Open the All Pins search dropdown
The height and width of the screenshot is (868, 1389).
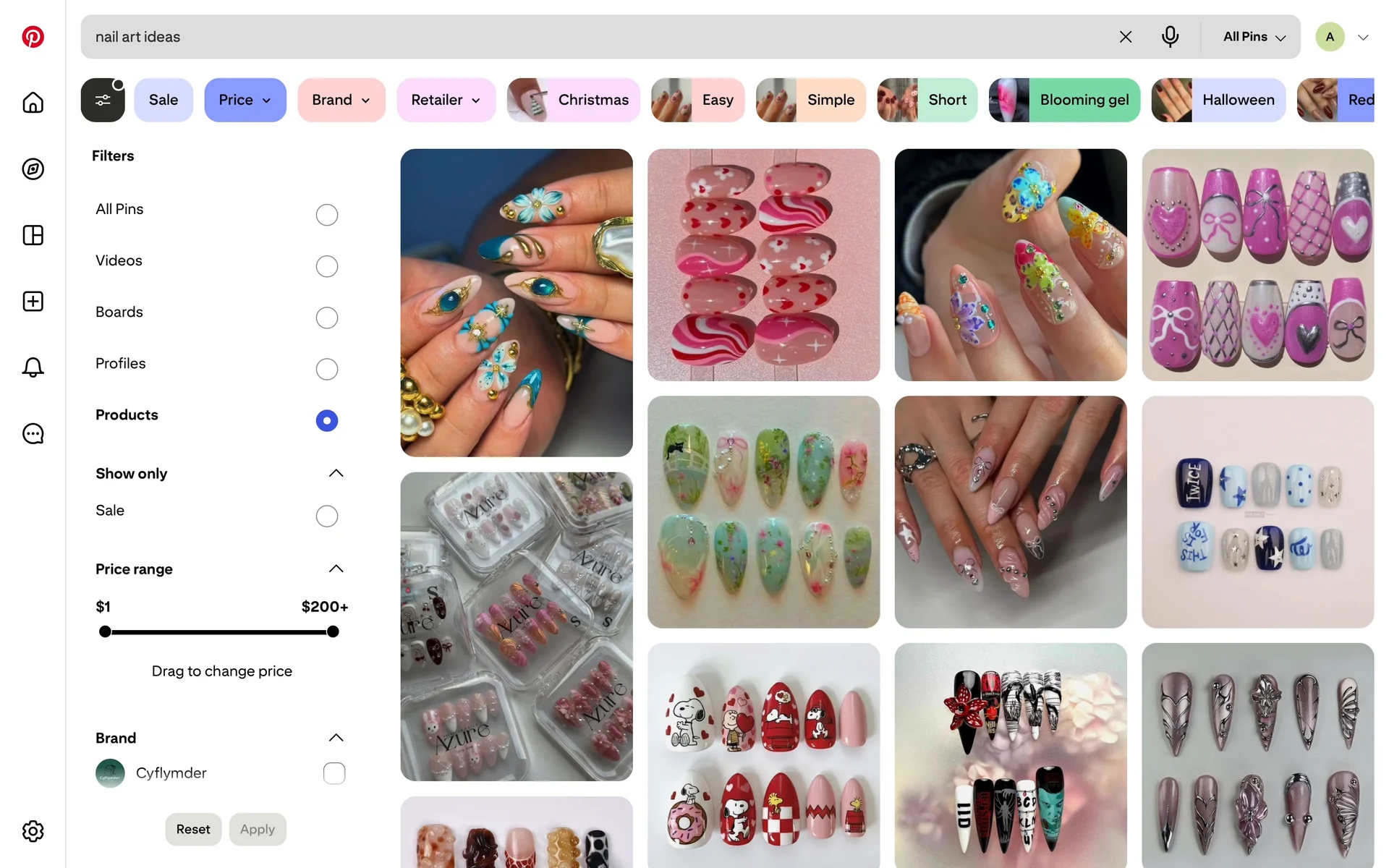1254,37
